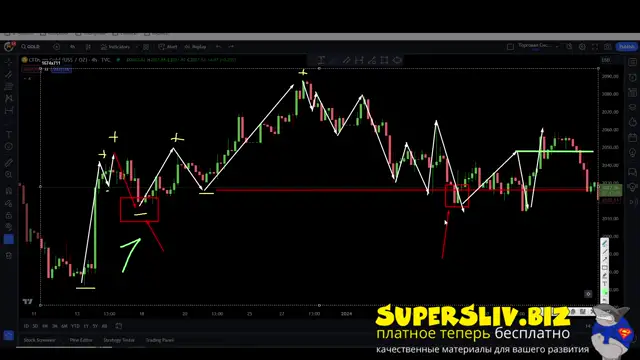Select the Fibonacci tools group
640x360 pixels.
tap(9, 86)
